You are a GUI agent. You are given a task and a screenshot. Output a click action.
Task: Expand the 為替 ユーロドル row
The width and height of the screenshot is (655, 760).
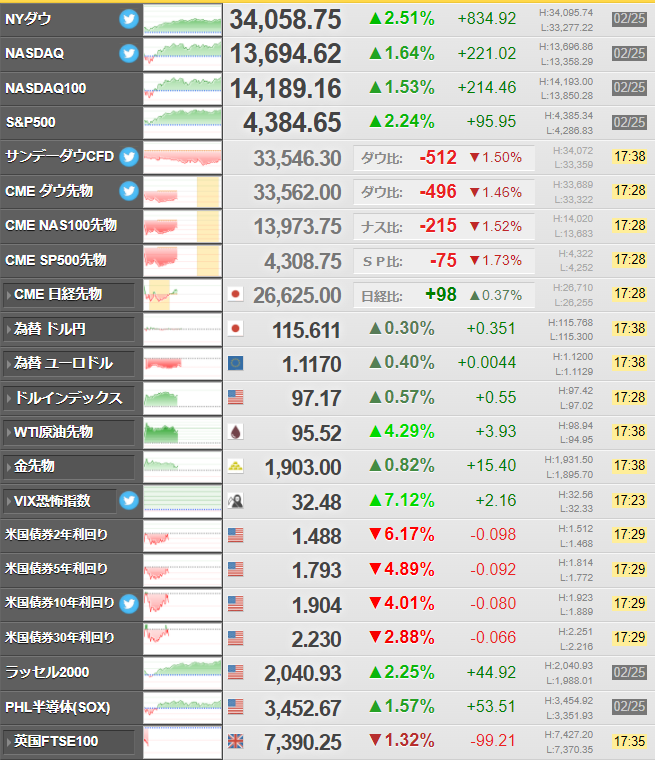pyautogui.click(x=68, y=364)
